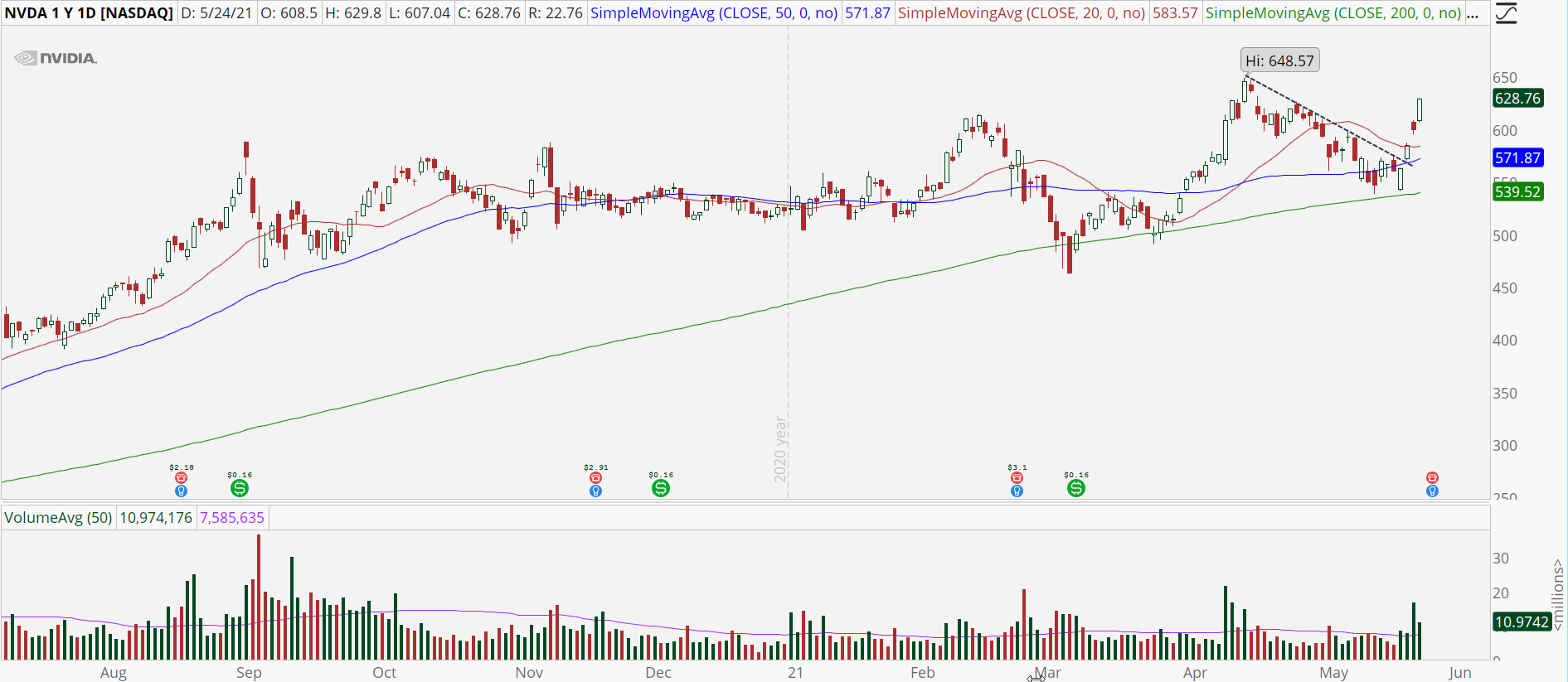Viewport: 1568px width, 682px height.
Task: Click the low value L: 607.04
Action: pyautogui.click(x=420, y=13)
